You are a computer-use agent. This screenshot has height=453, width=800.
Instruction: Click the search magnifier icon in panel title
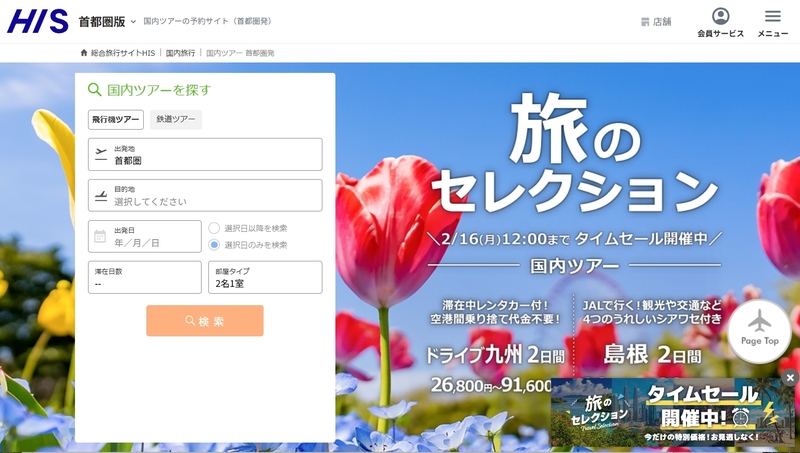click(x=95, y=90)
